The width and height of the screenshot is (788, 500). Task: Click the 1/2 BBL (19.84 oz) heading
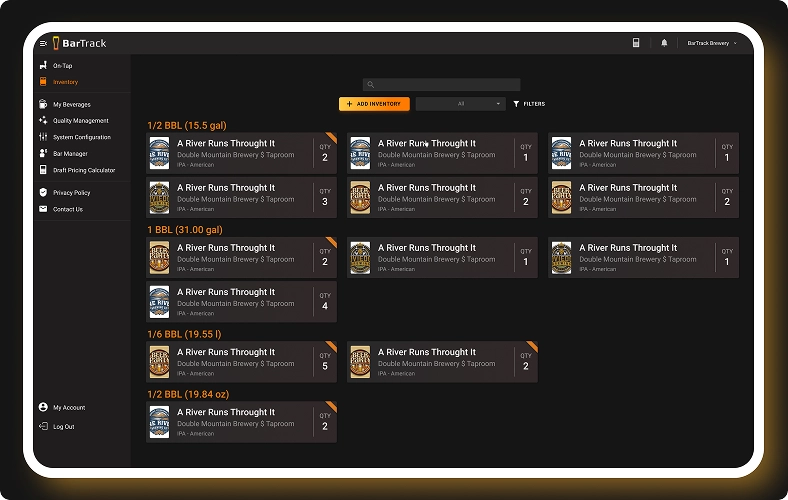[188, 394]
